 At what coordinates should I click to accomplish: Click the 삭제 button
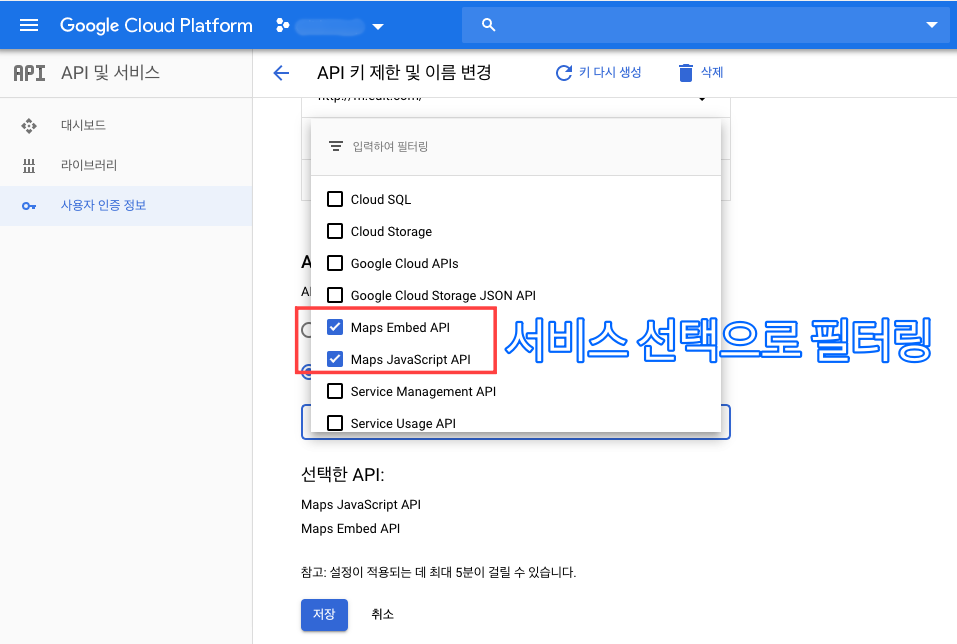(712, 73)
